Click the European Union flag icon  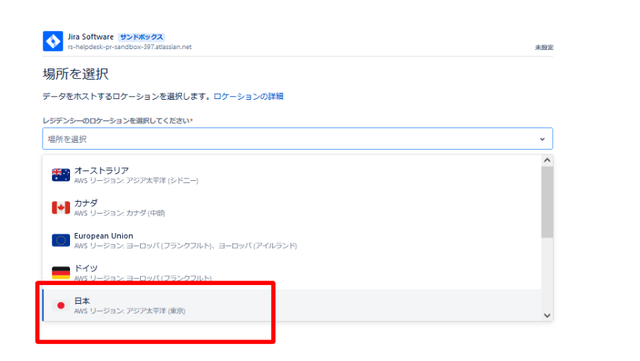61,240
